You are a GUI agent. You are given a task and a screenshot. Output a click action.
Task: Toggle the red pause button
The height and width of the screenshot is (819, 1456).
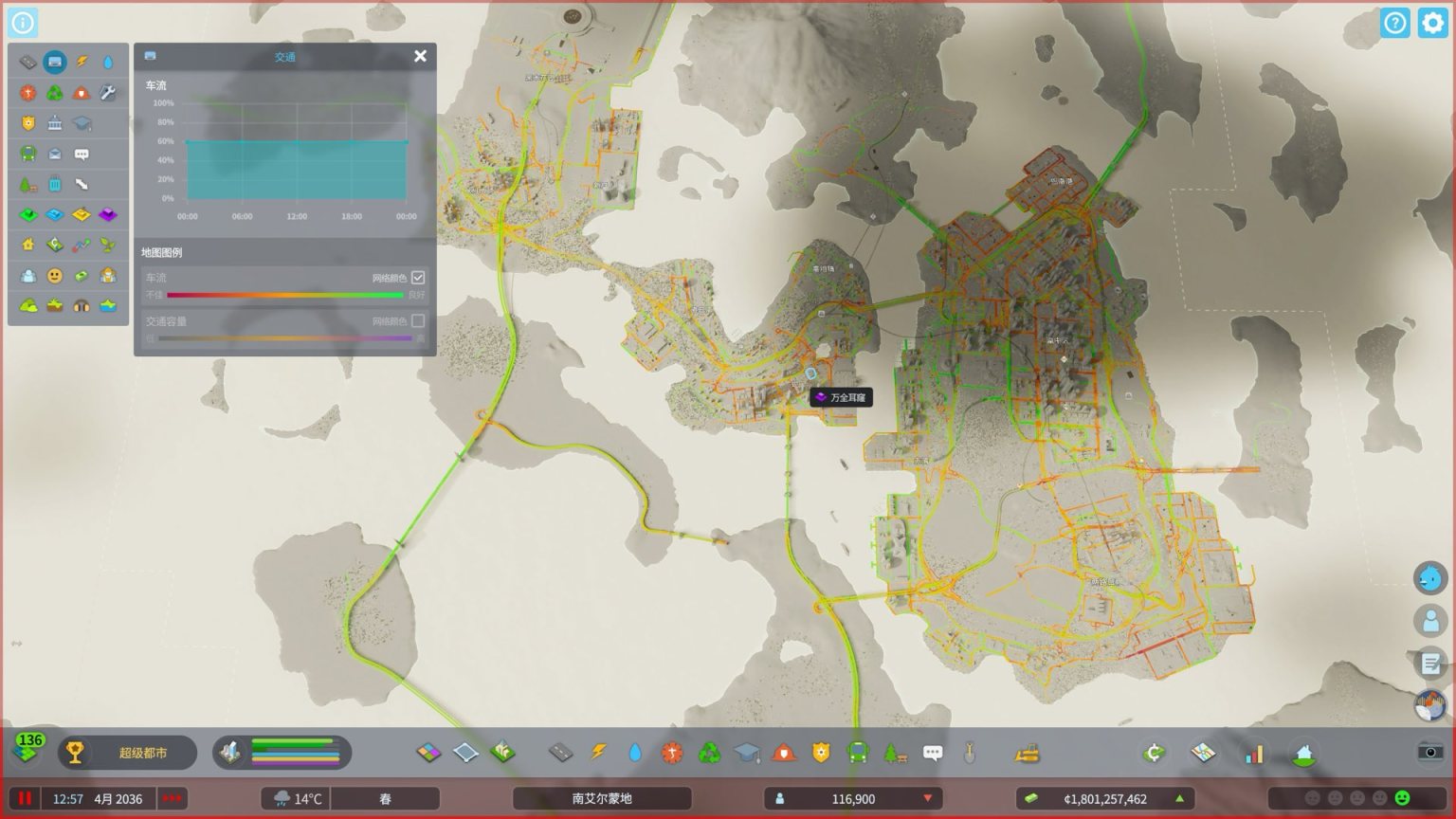coord(26,798)
